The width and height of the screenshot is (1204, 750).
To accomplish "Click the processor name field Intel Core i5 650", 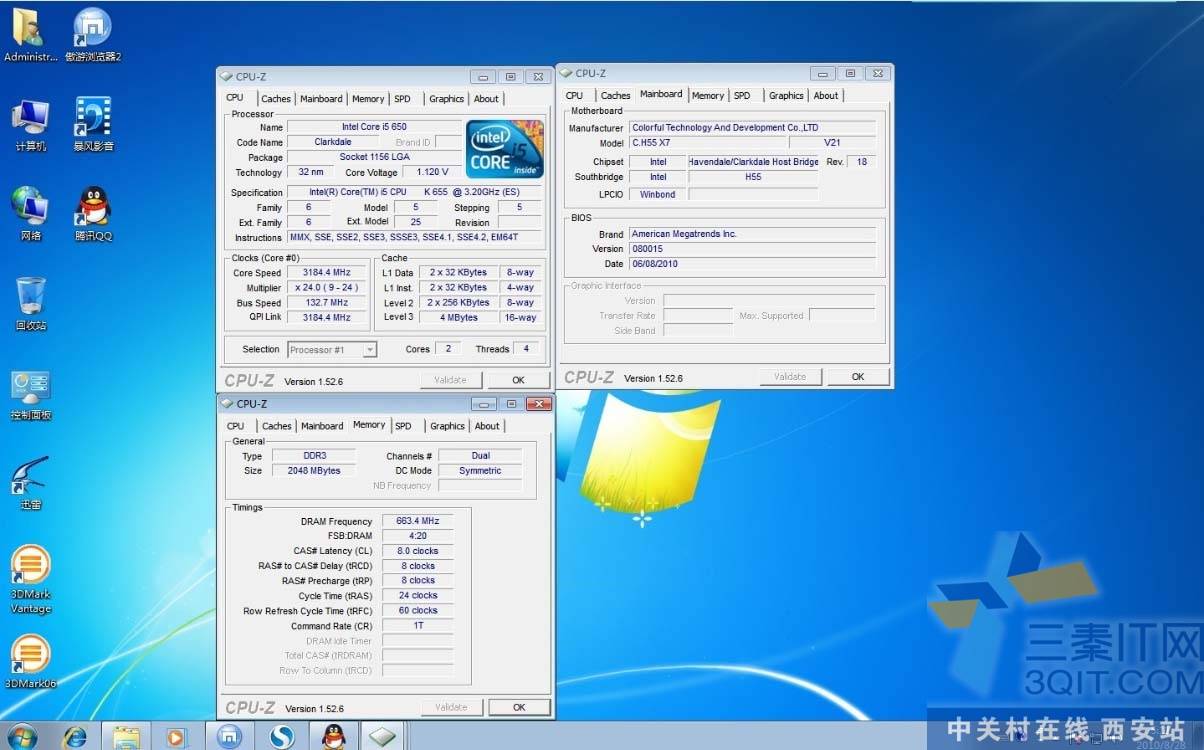I will (x=374, y=127).
